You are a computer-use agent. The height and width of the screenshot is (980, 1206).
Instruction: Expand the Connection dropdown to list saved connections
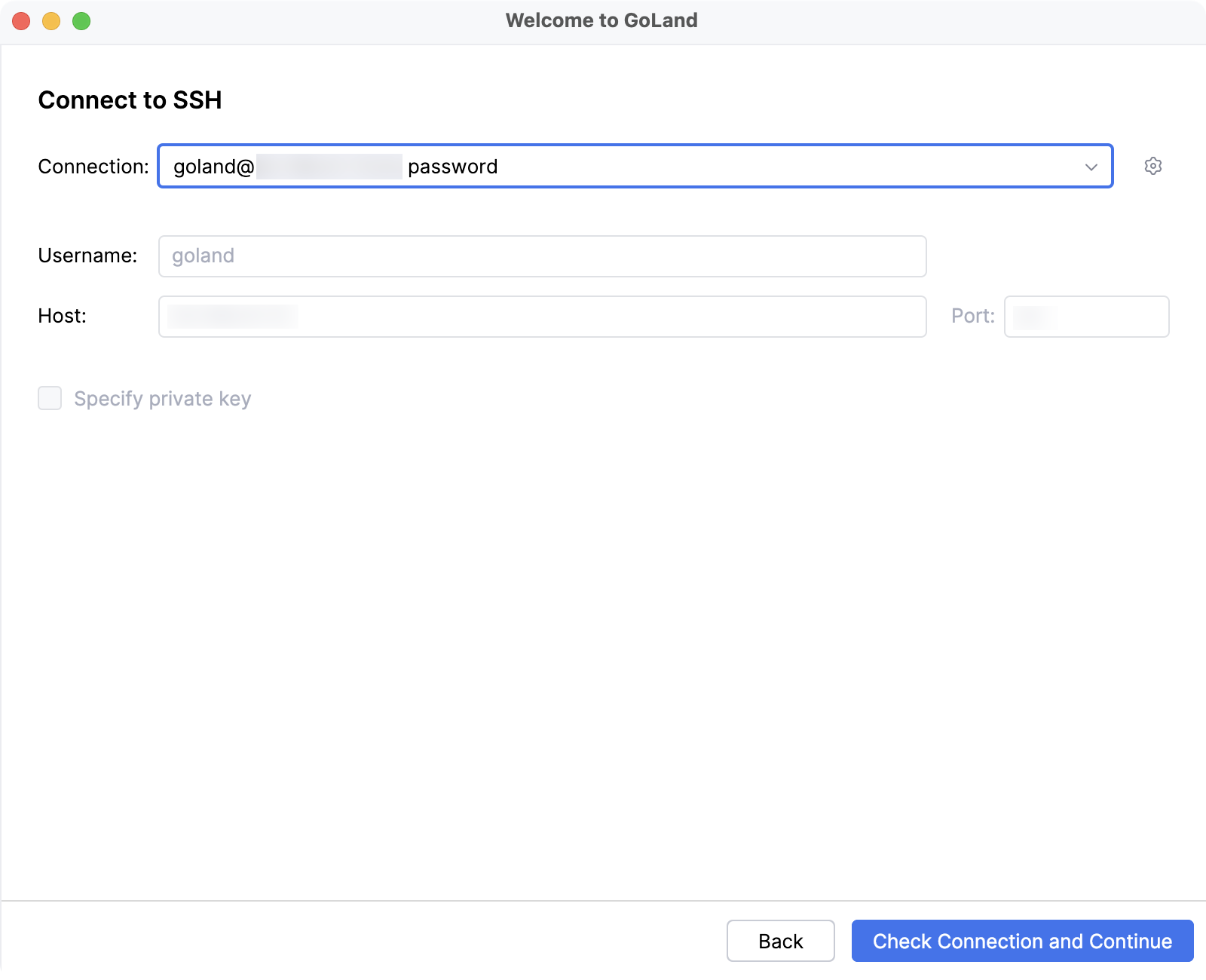[1091, 167]
